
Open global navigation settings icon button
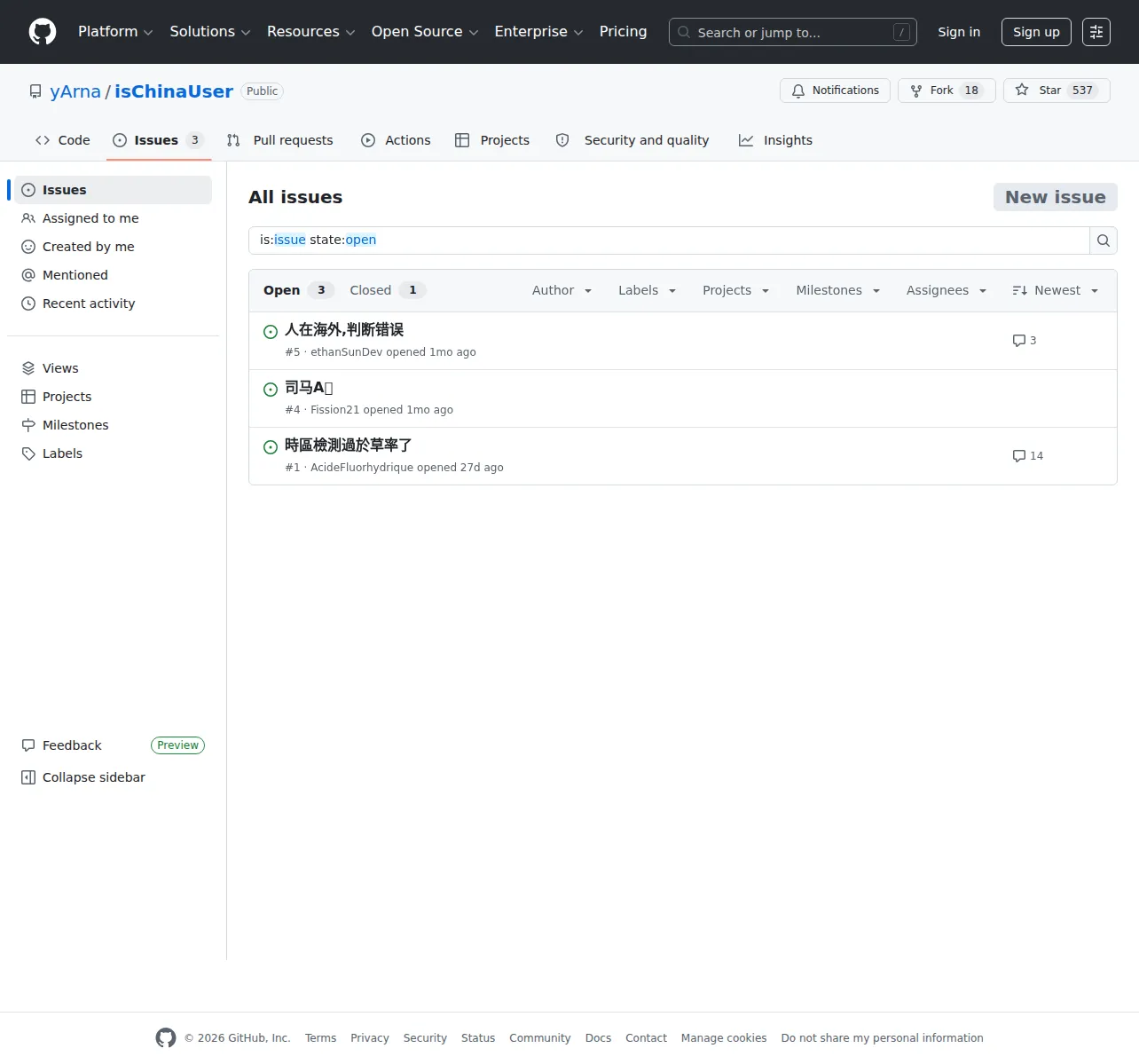(x=1096, y=32)
